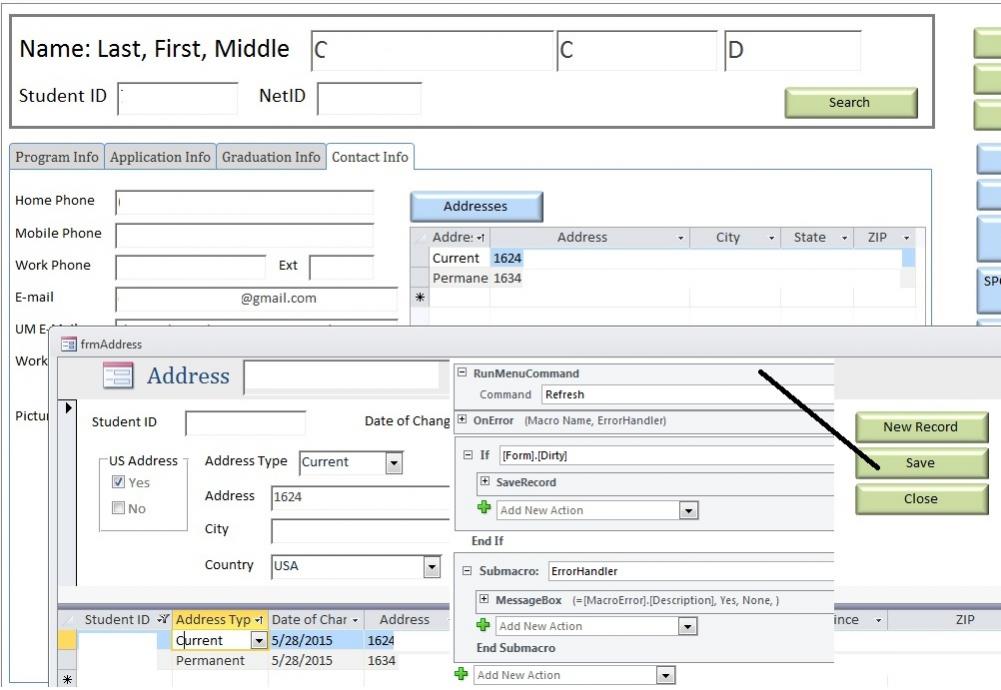The height and width of the screenshot is (690, 1001).
Task: Expand the OnError macro action
Action: [462, 420]
